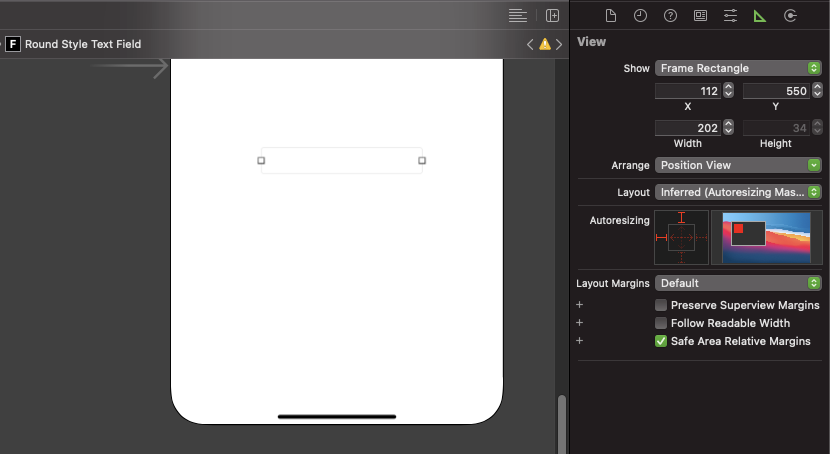
Task: Toggle the horizontal width spring in autoresizing box
Action: [x=681, y=238]
